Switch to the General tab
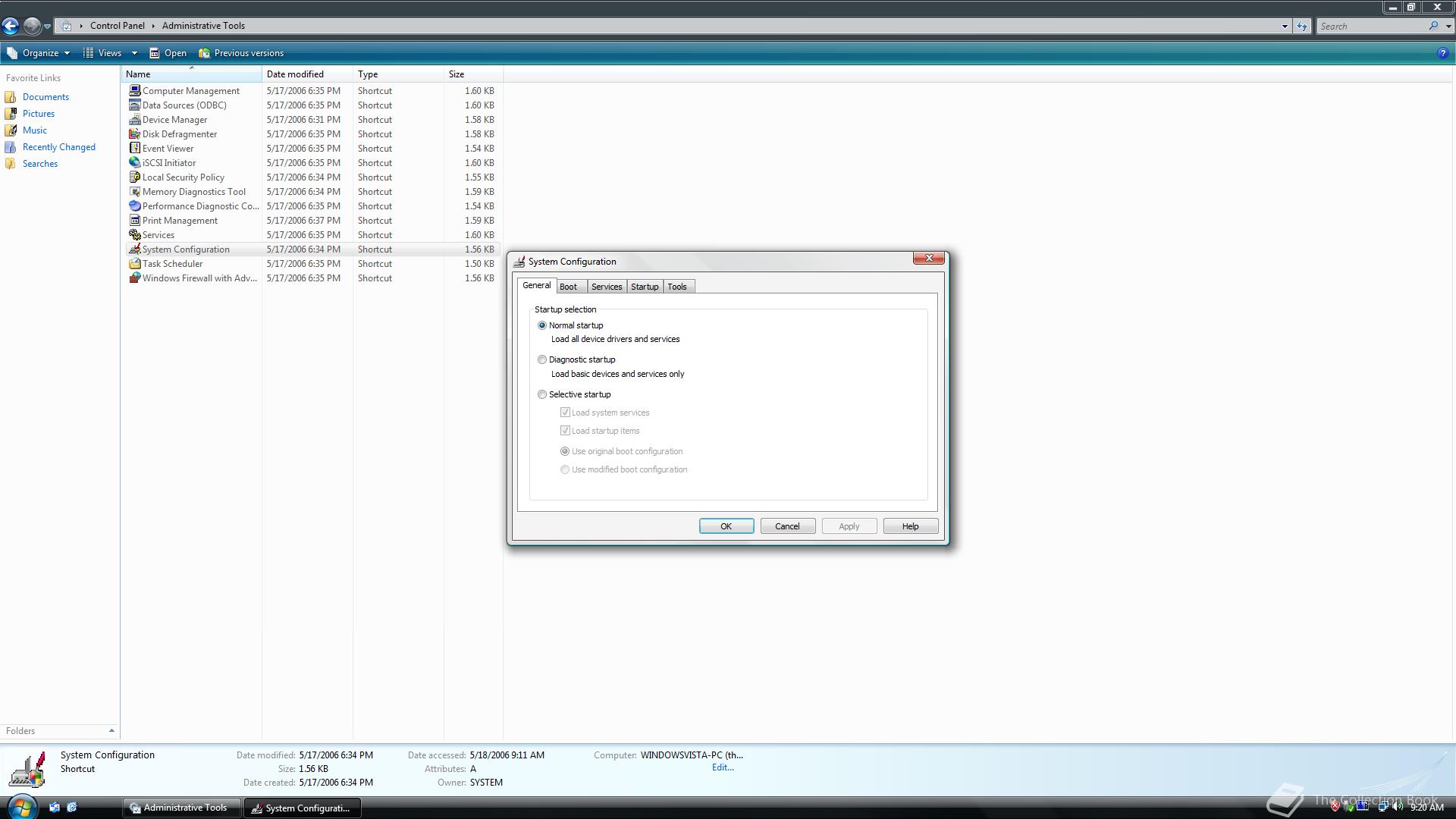 [x=537, y=285]
